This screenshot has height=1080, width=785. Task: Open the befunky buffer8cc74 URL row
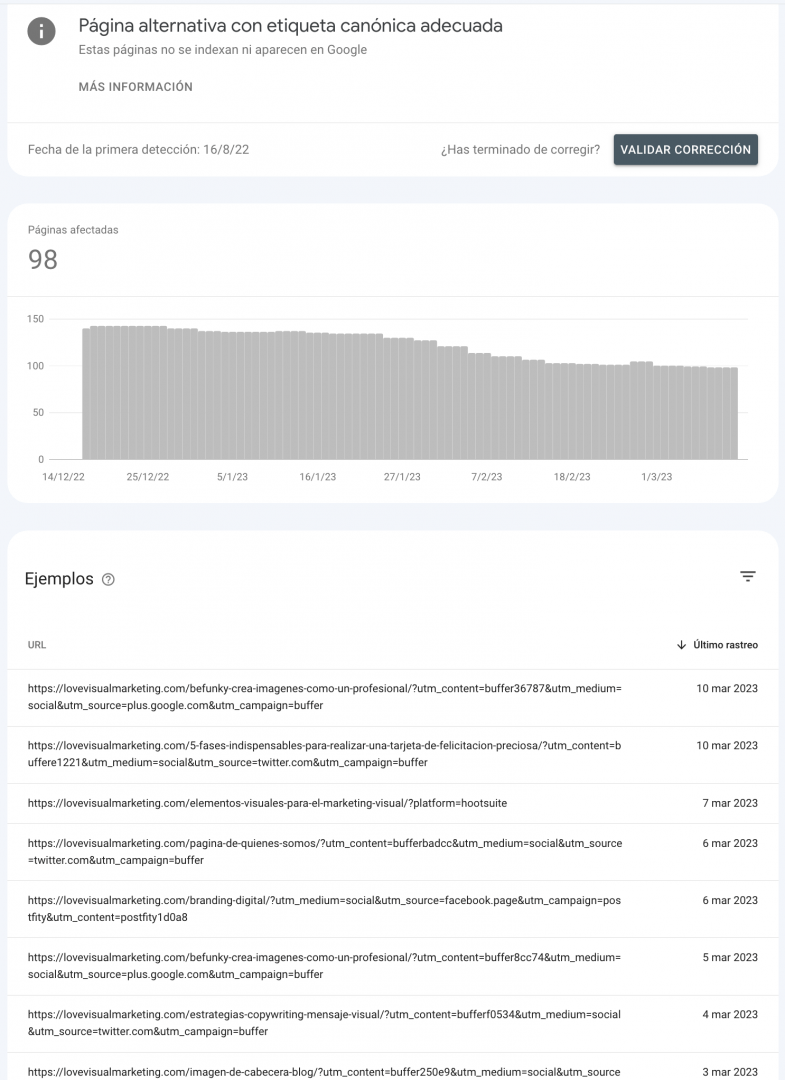pos(392,966)
